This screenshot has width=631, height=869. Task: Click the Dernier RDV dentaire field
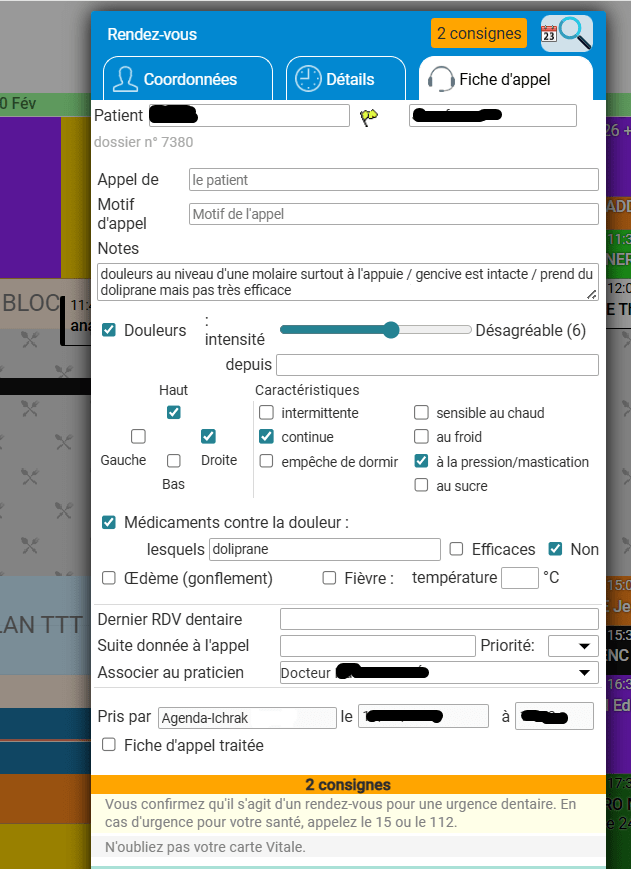(439, 619)
